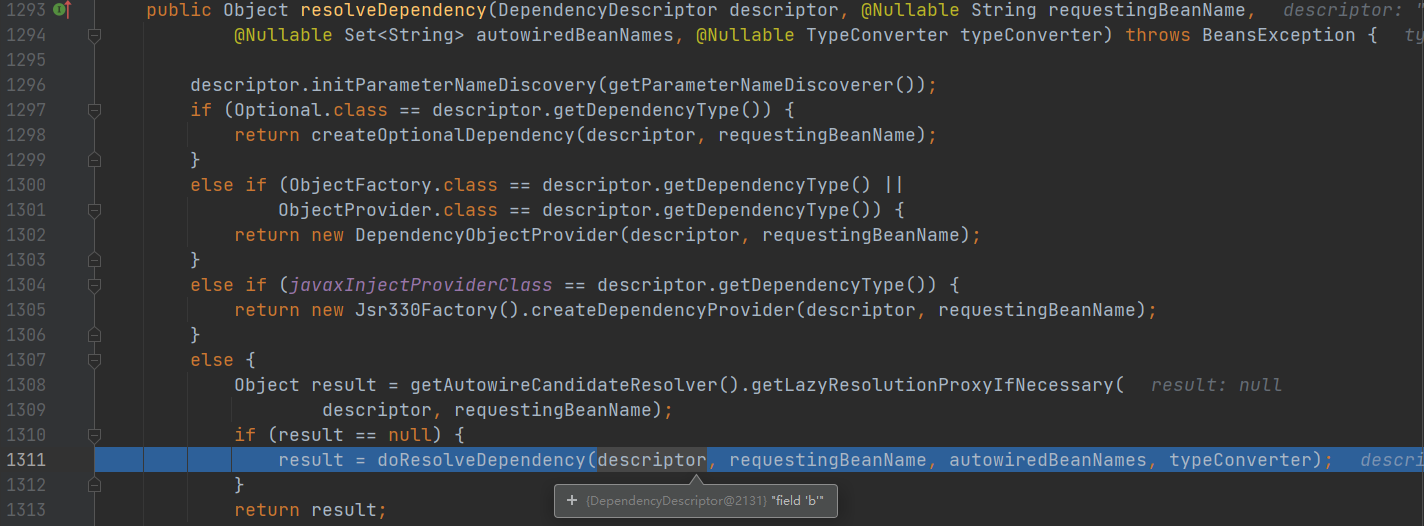Click line number 1311 in the gutter
Image resolution: width=1424 pixels, height=526 pixels.
26,460
